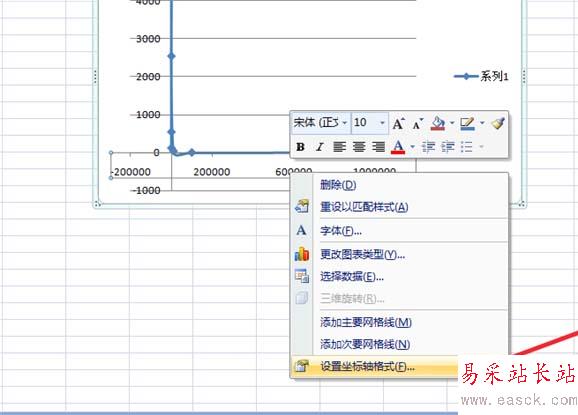The image size is (578, 415).
Task: Apply red font color
Action: [x=398, y=147]
